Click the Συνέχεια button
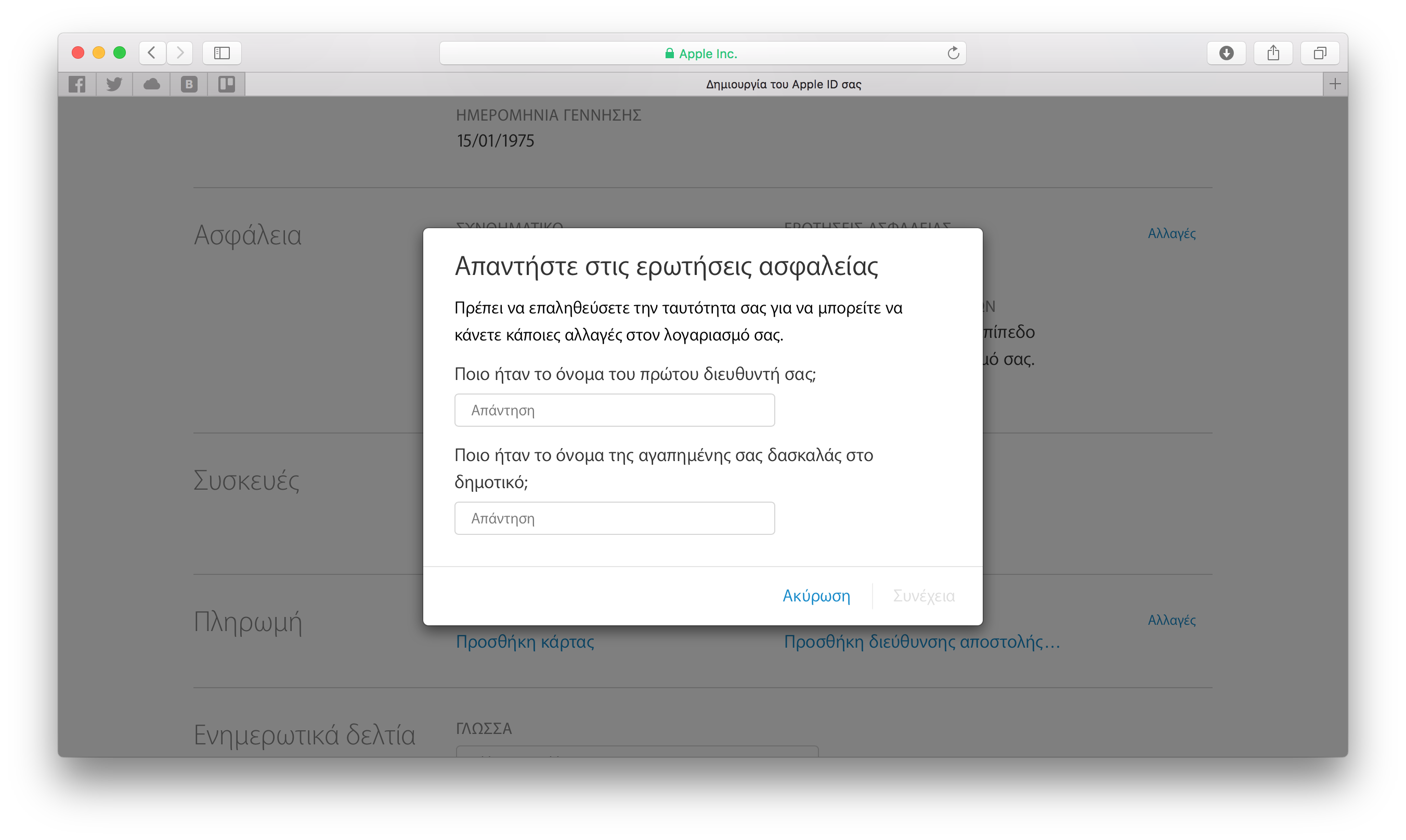This screenshot has width=1406, height=840. tap(923, 596)
